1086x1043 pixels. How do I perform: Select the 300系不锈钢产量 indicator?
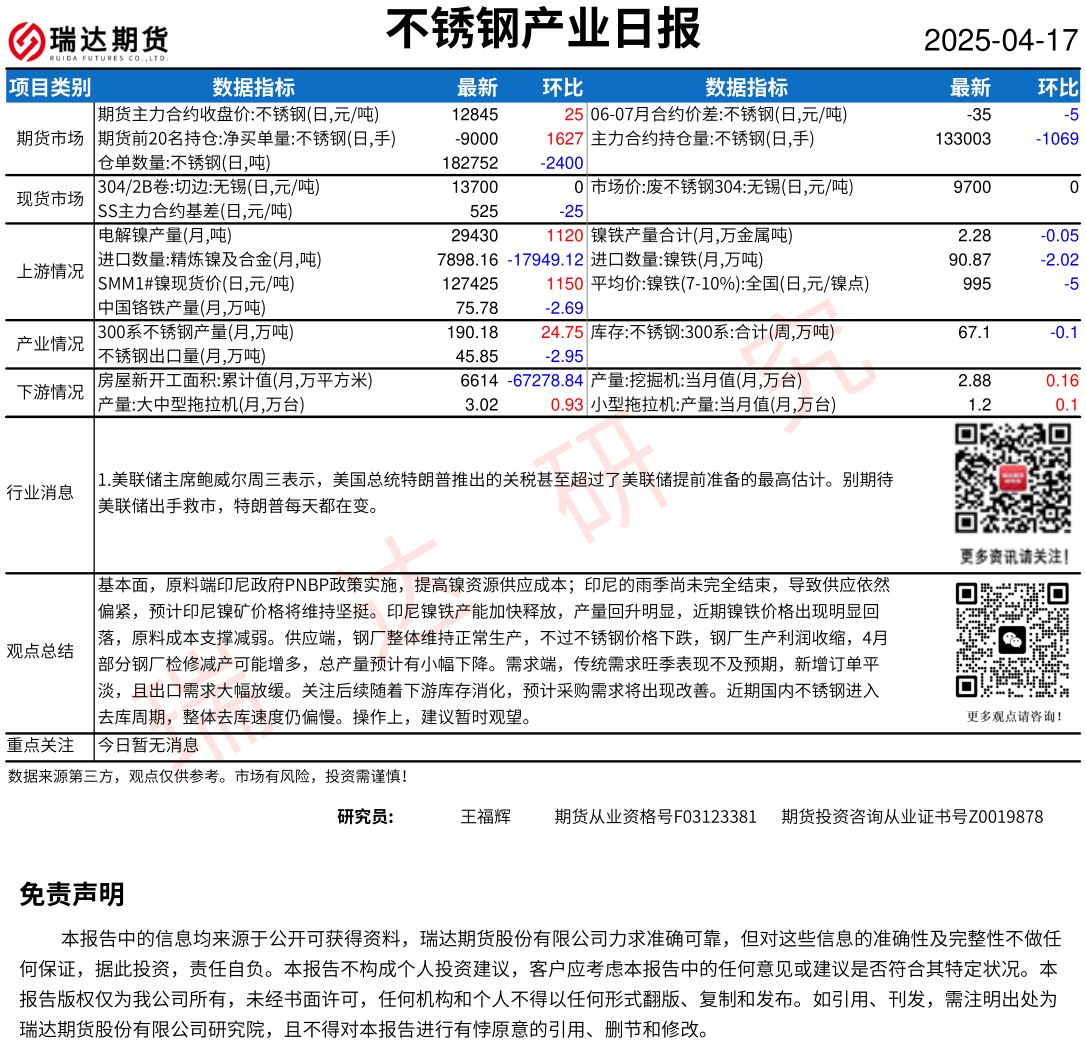coord(196,332)
